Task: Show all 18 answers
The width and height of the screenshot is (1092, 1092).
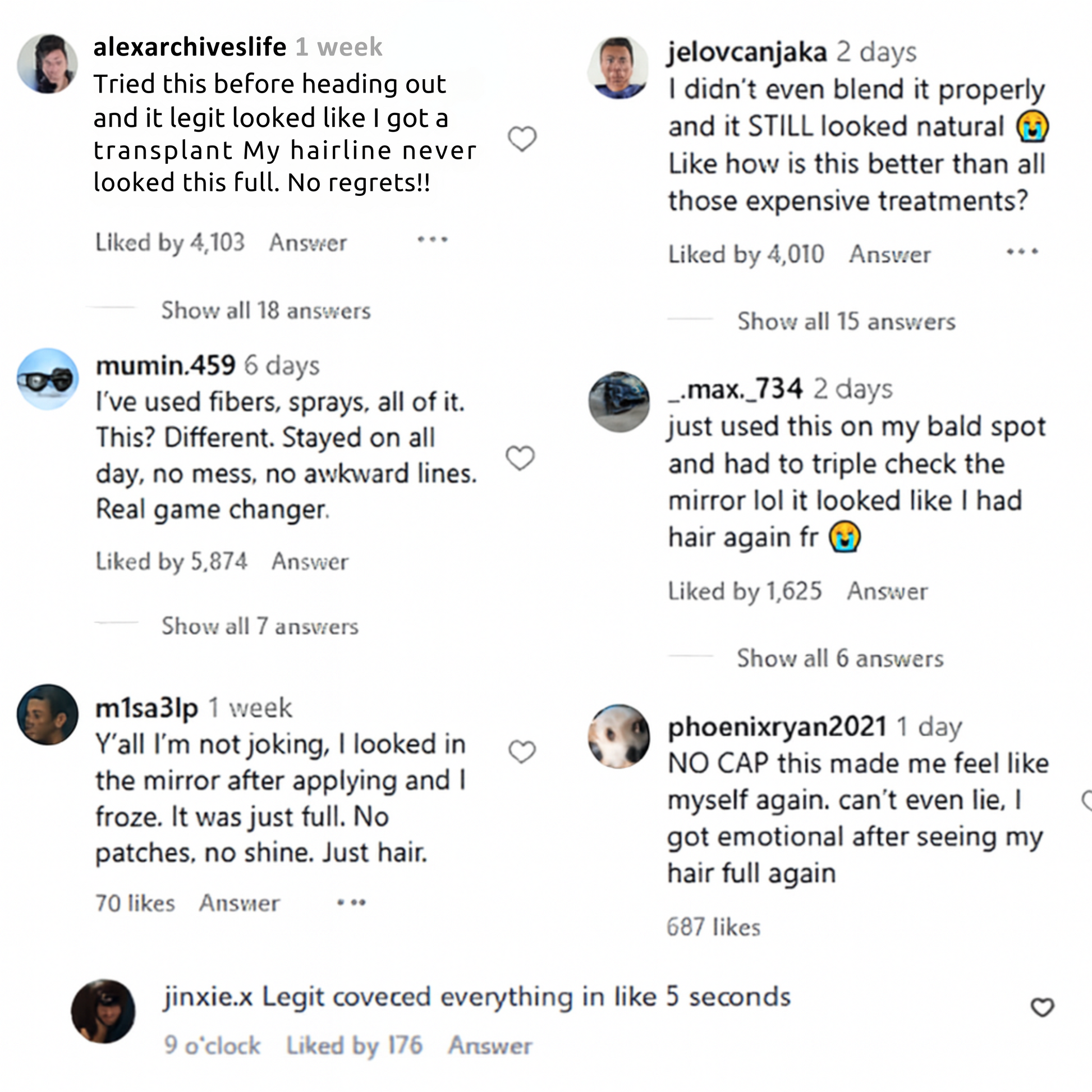Action: (265, 310)
